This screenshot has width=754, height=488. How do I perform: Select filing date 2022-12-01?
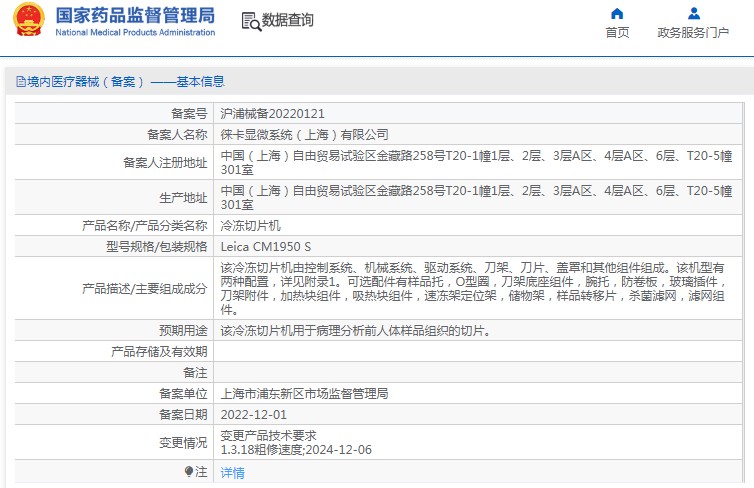tap(253, 415)
